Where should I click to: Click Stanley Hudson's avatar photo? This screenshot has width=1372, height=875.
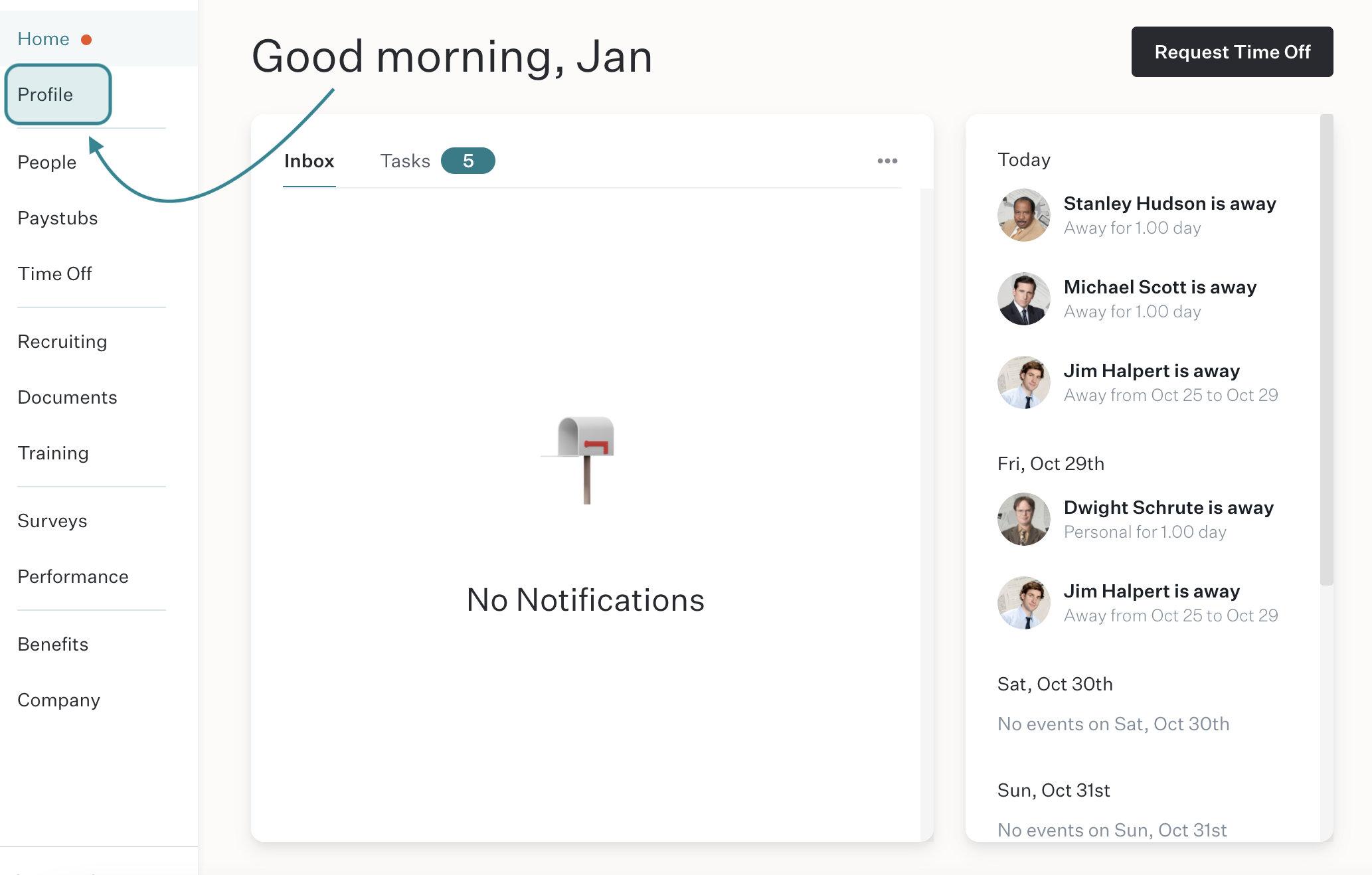coord(1023,215)
